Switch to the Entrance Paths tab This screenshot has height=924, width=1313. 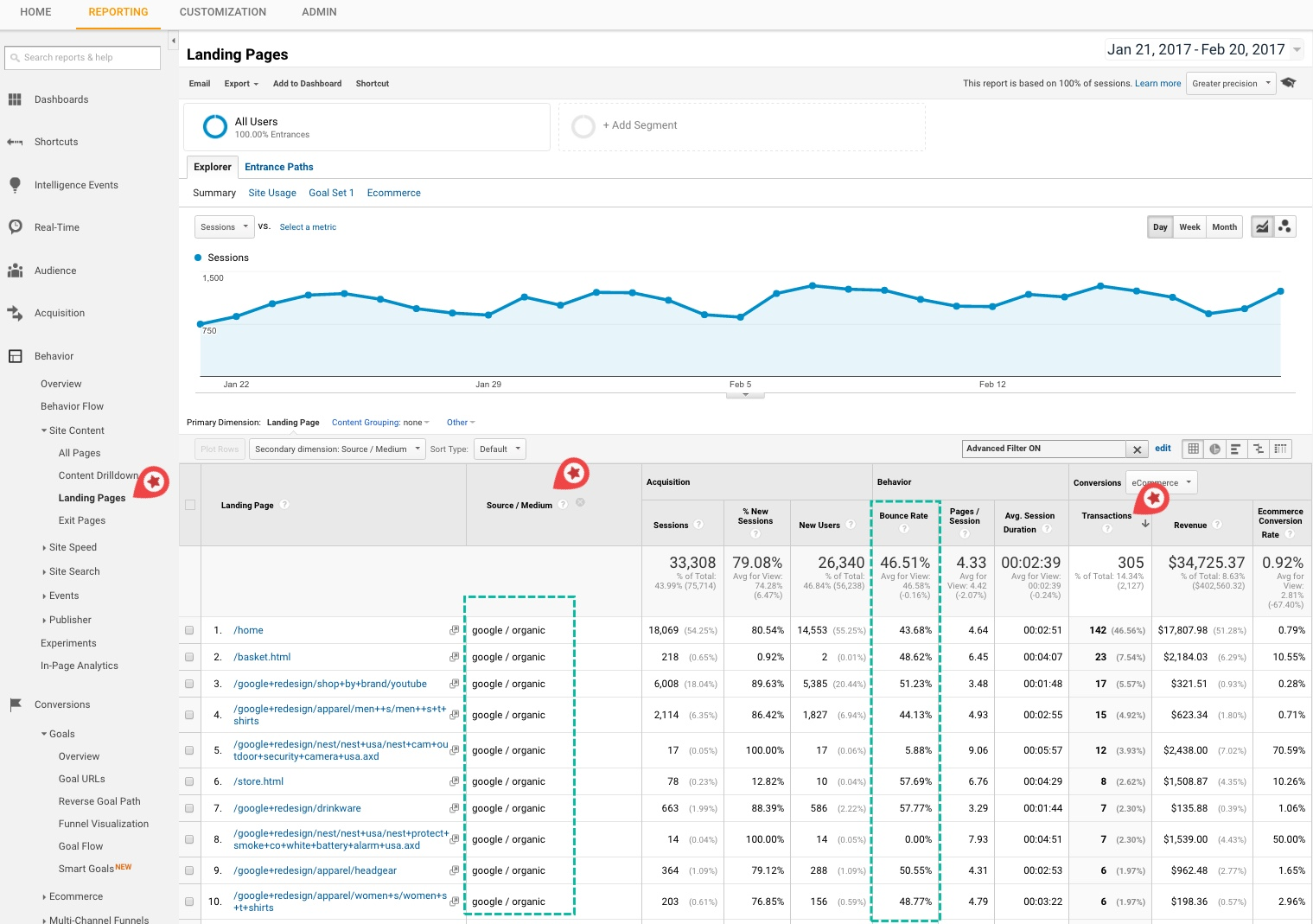click(278, 167)
